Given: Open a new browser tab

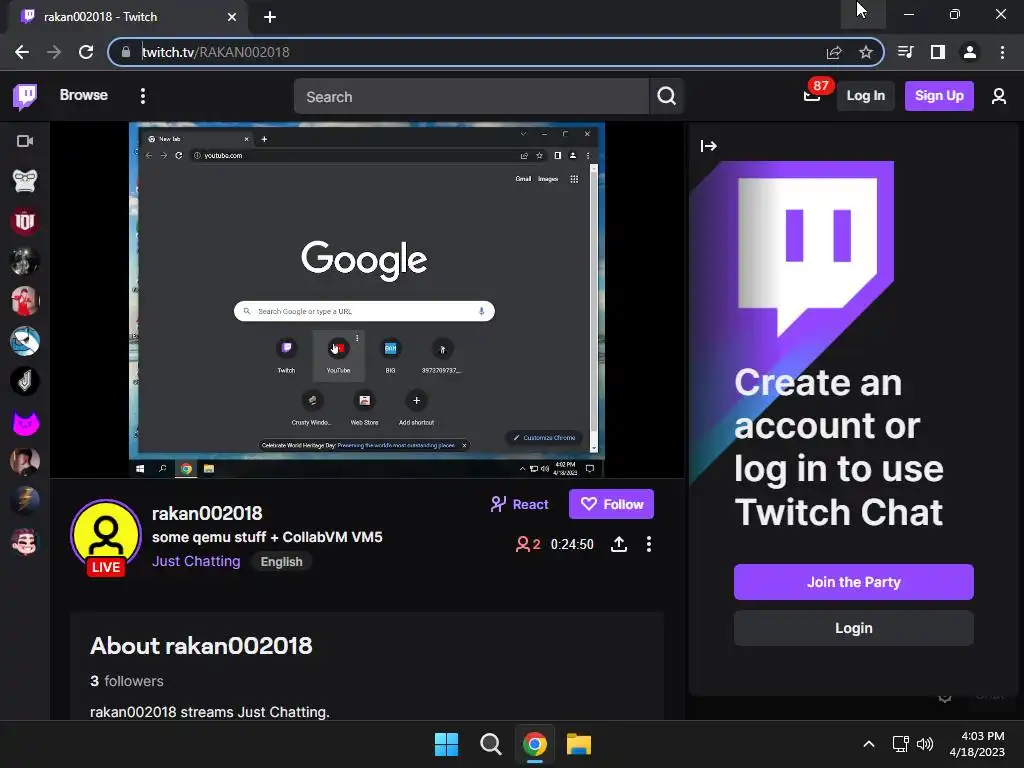Looking at the screenshot, I should click(x=270, y=17).
